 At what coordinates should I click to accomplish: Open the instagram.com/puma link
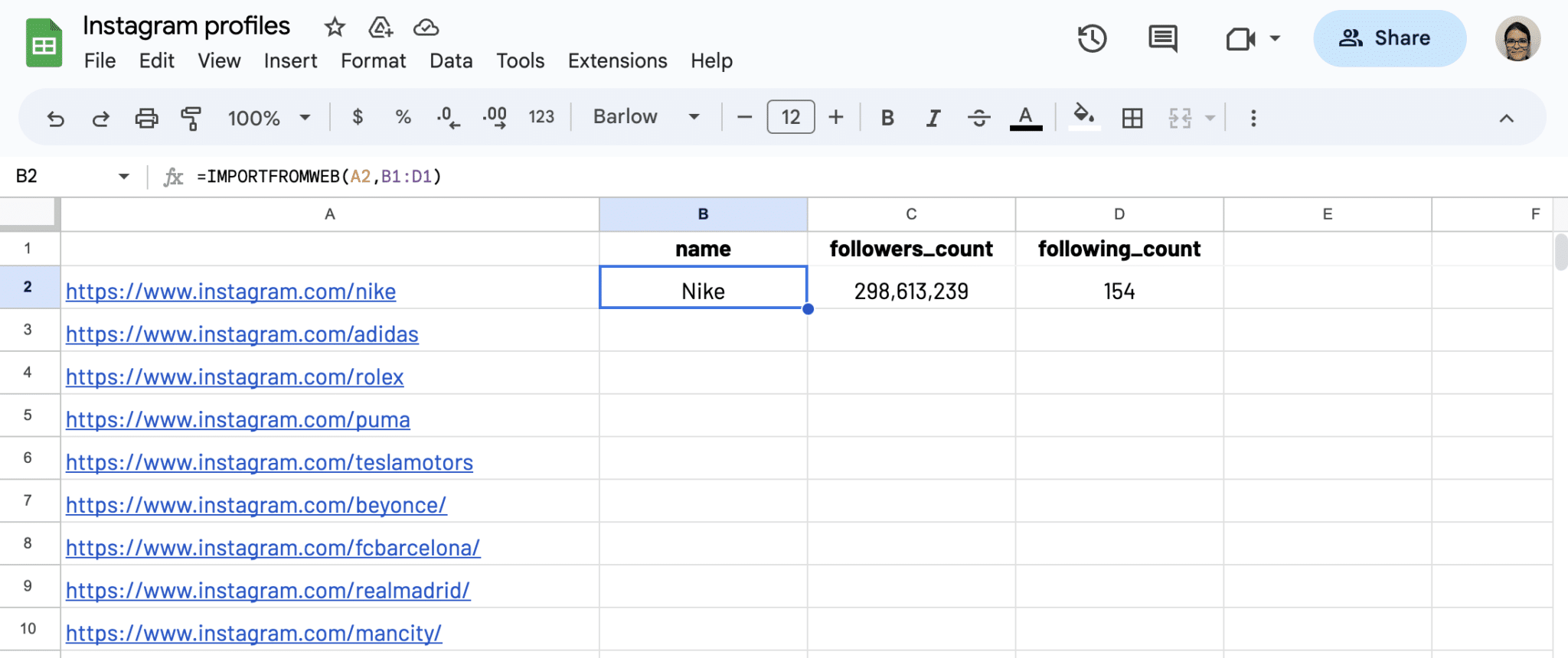coord(238,420)
